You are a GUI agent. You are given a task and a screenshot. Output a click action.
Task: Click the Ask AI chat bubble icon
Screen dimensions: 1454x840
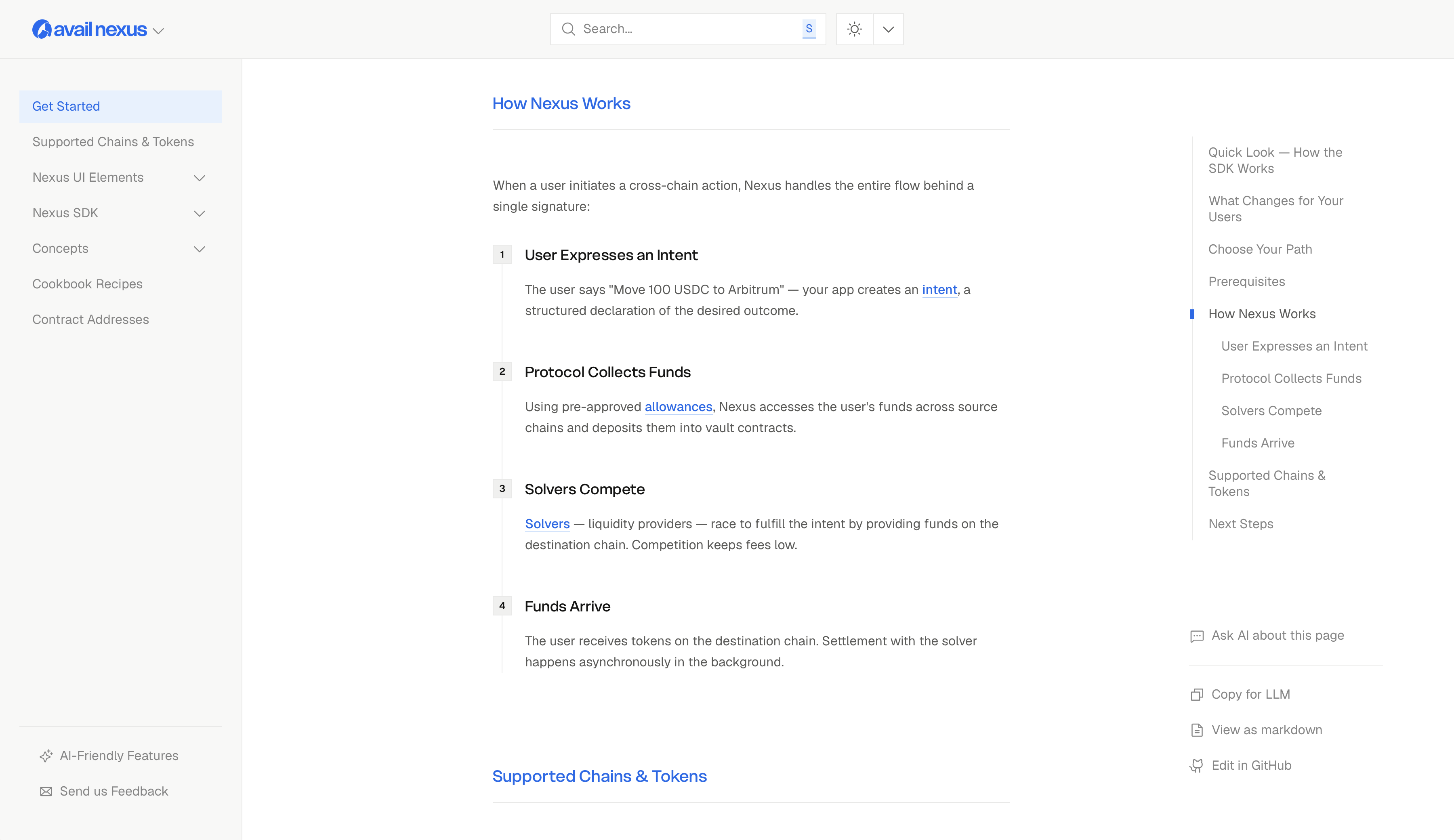tap(1197, 636)
